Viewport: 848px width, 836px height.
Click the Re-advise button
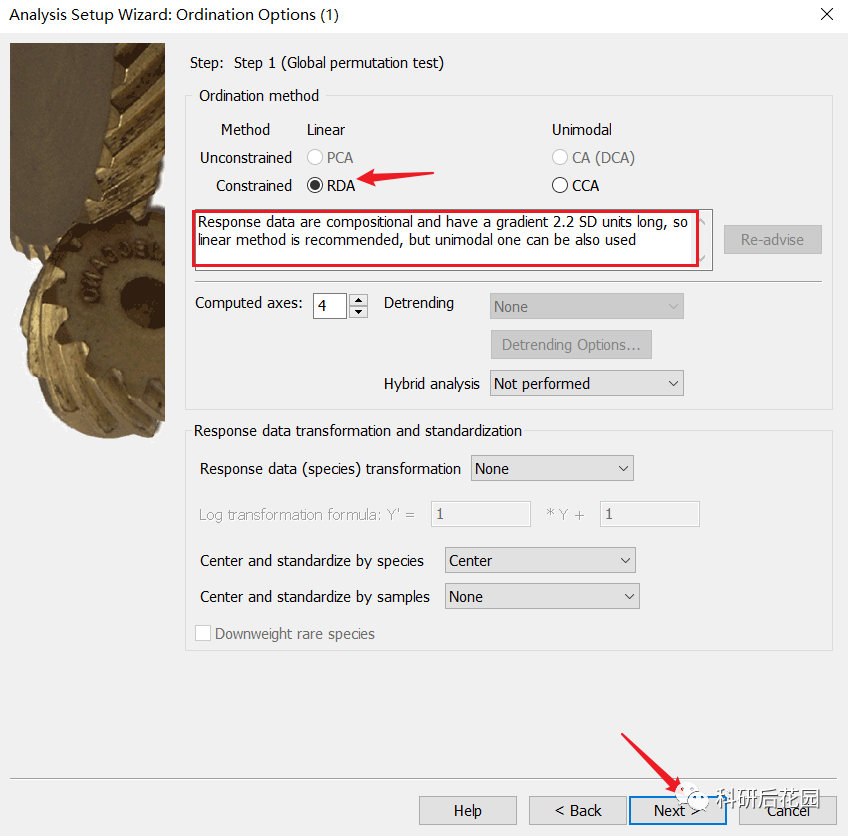[773, 240]
